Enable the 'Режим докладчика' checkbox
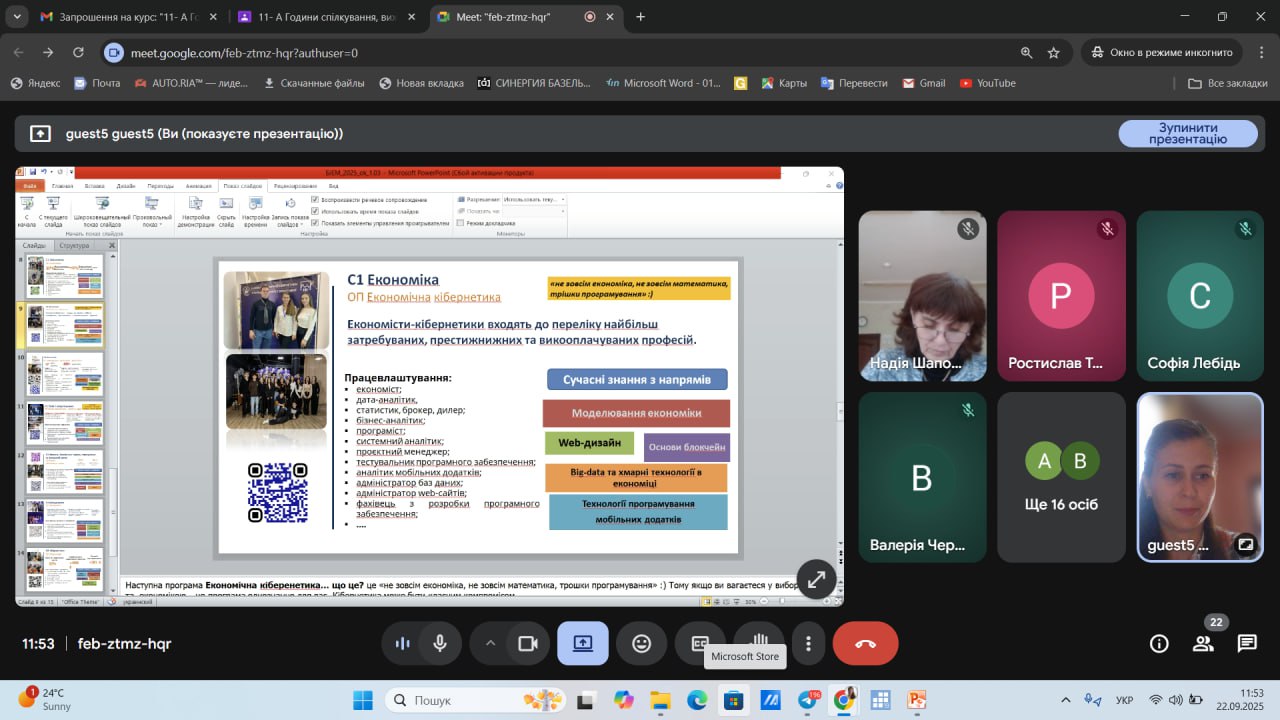Screen dimensions: 1280x720 point(460,223)
